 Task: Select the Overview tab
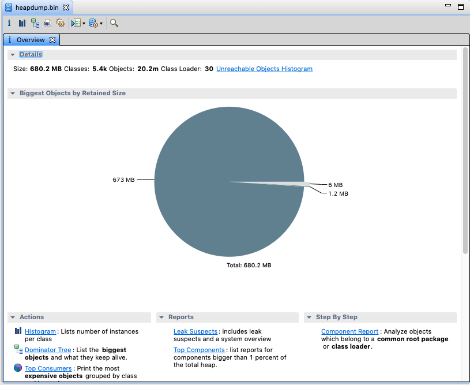tap(30, 40)
